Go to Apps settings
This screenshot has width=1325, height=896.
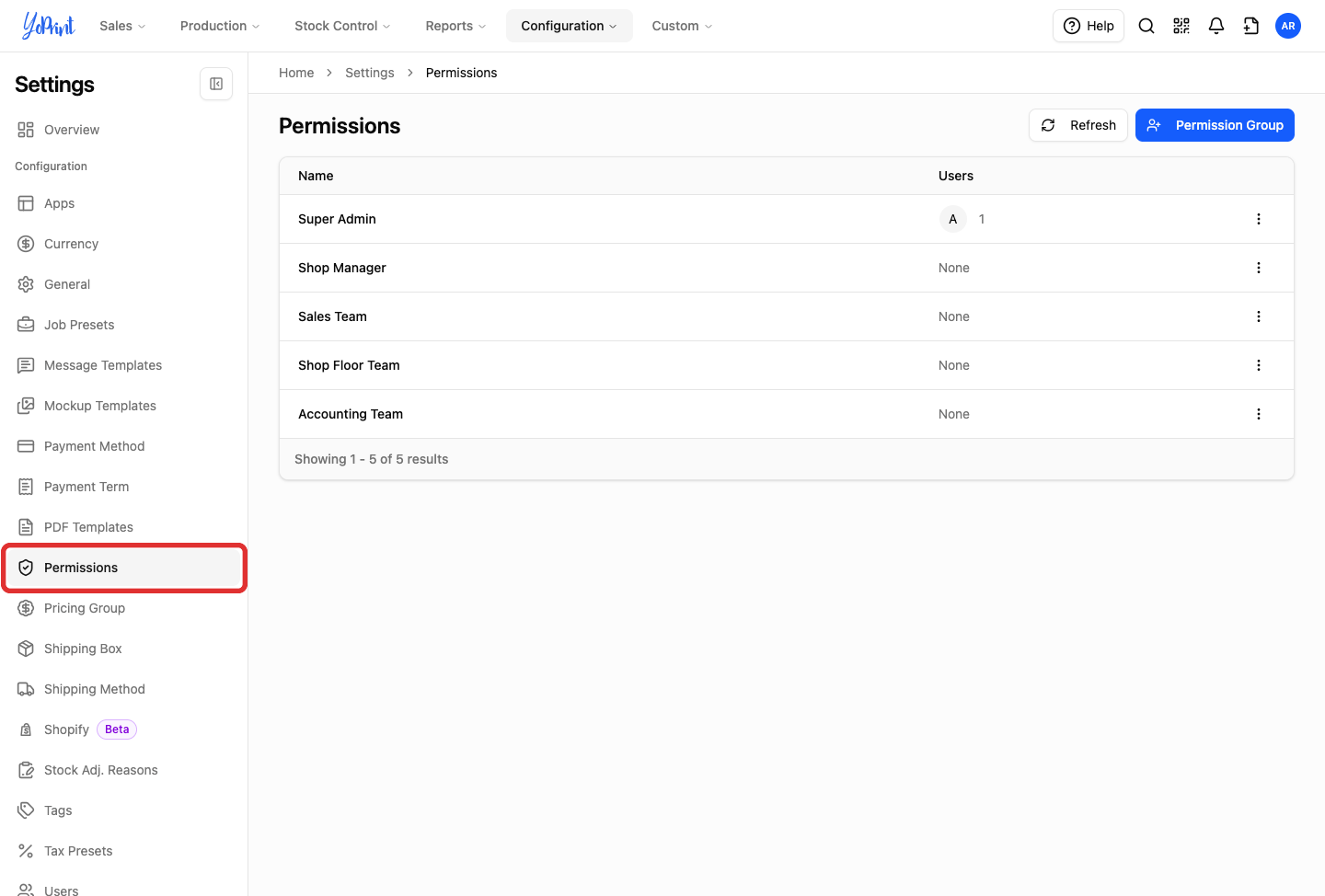pos(124,203)
